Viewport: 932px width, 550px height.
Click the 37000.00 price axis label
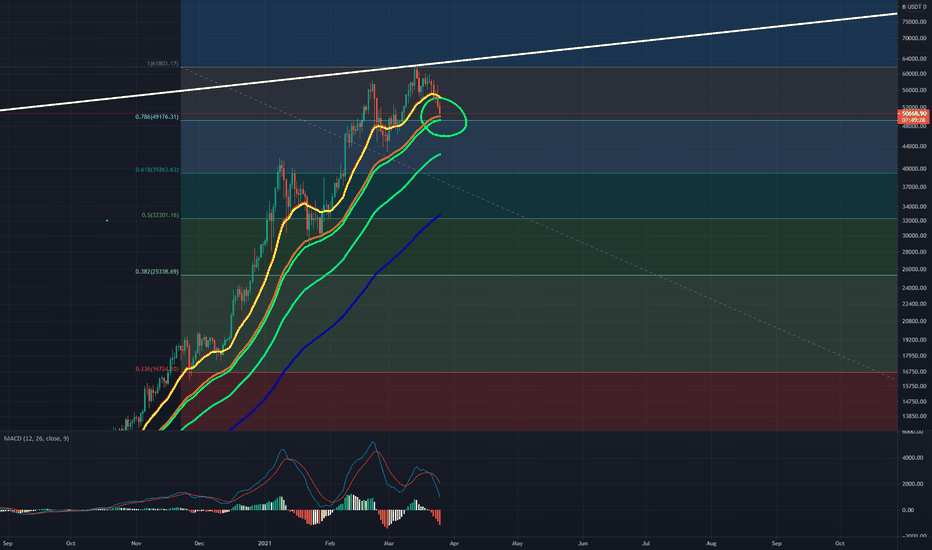coord(914,187)
